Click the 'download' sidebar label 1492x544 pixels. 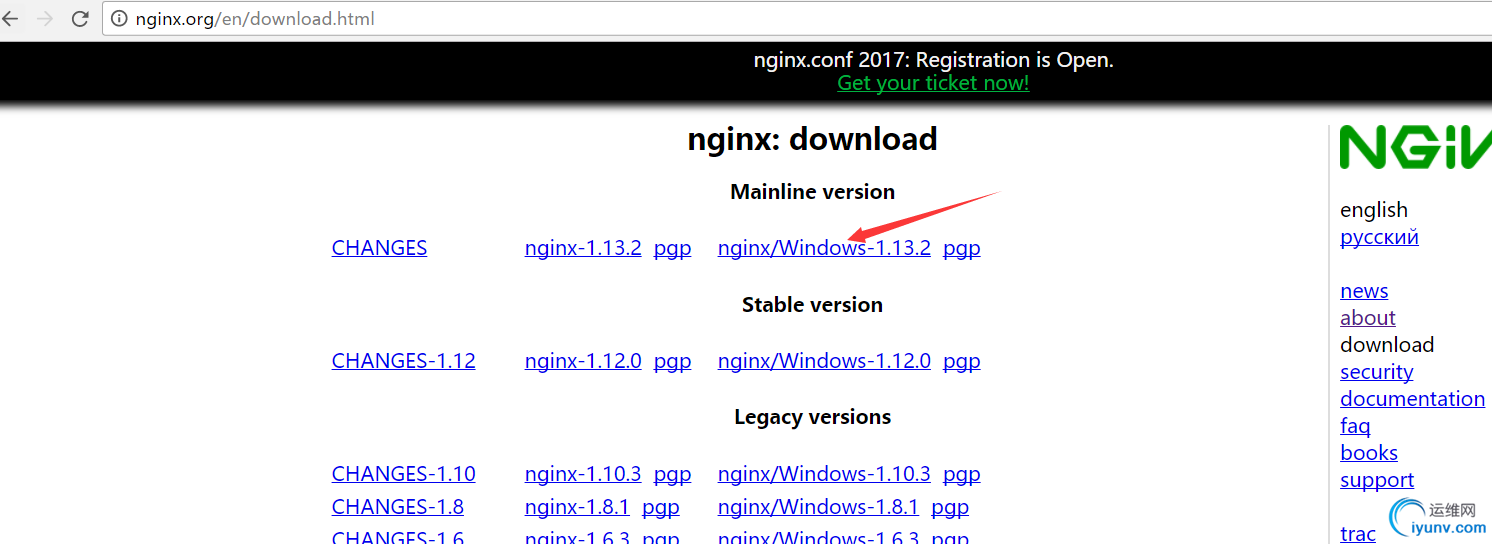point(1387,345)
